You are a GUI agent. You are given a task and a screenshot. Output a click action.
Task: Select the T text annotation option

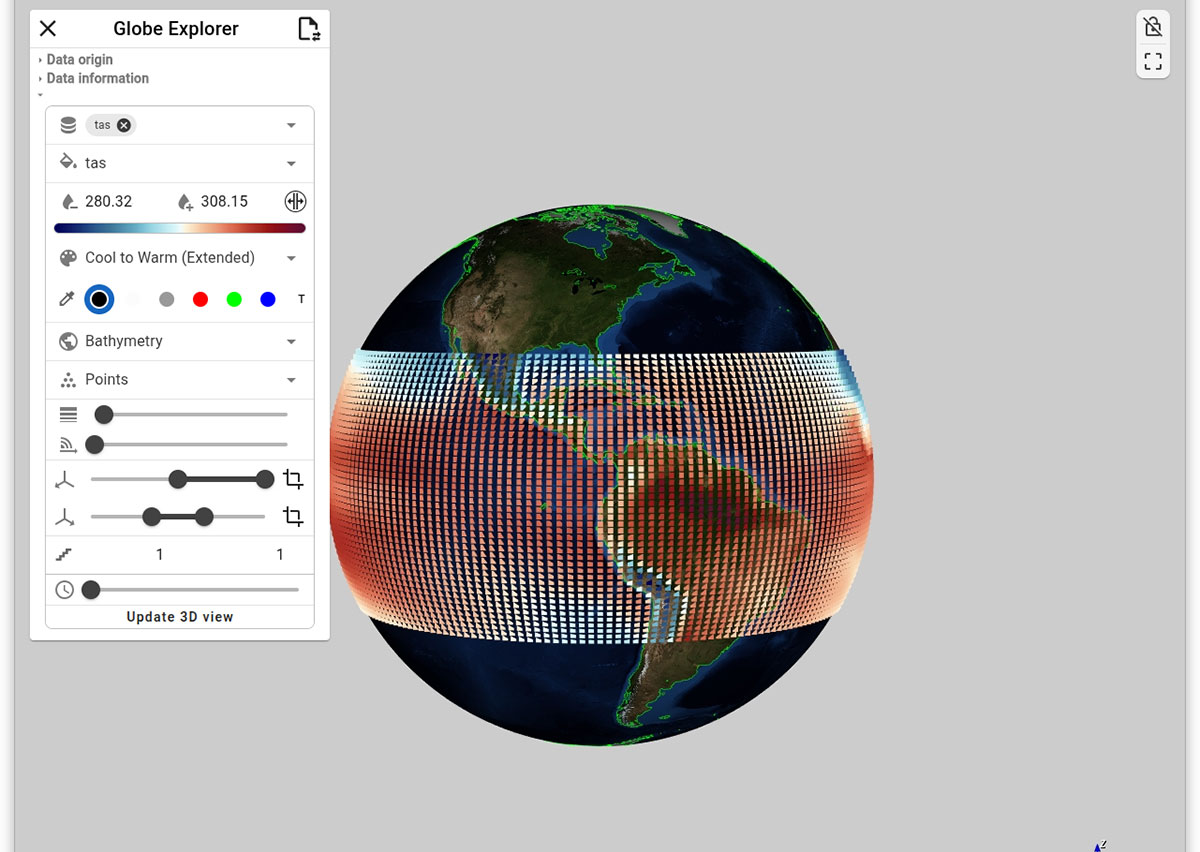299,299
